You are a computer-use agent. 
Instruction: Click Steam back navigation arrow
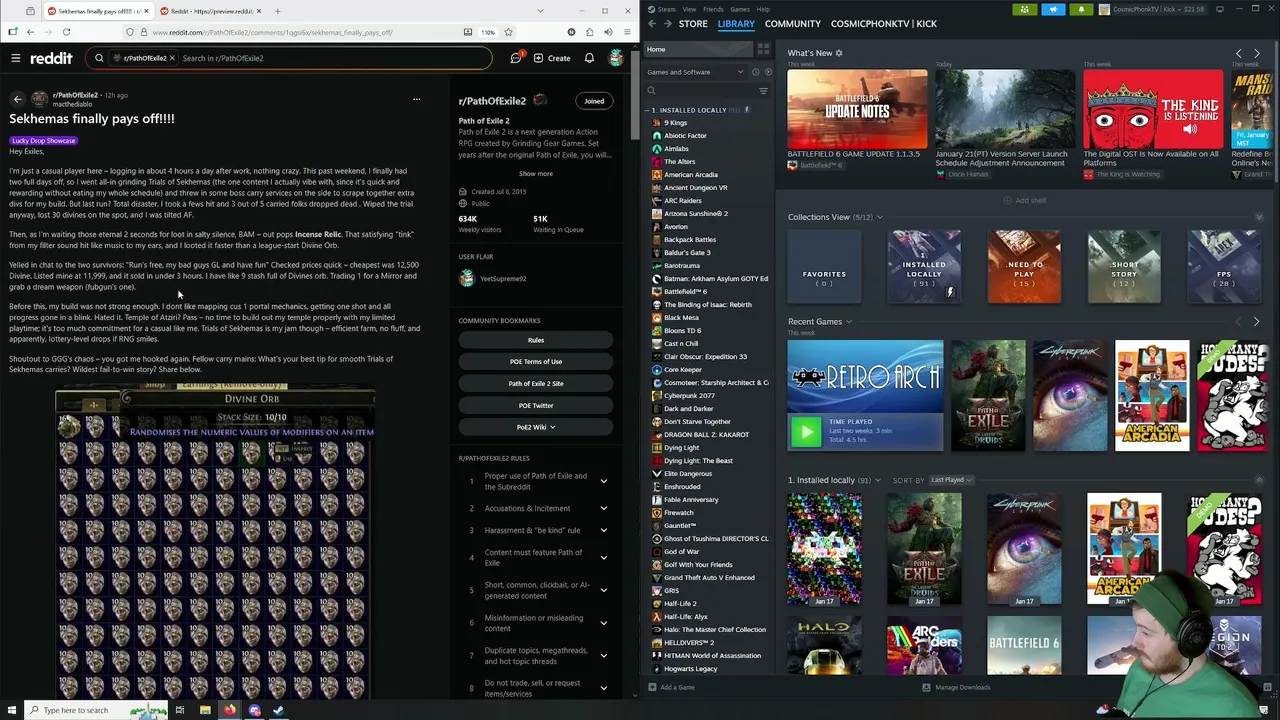pos(652,23)
